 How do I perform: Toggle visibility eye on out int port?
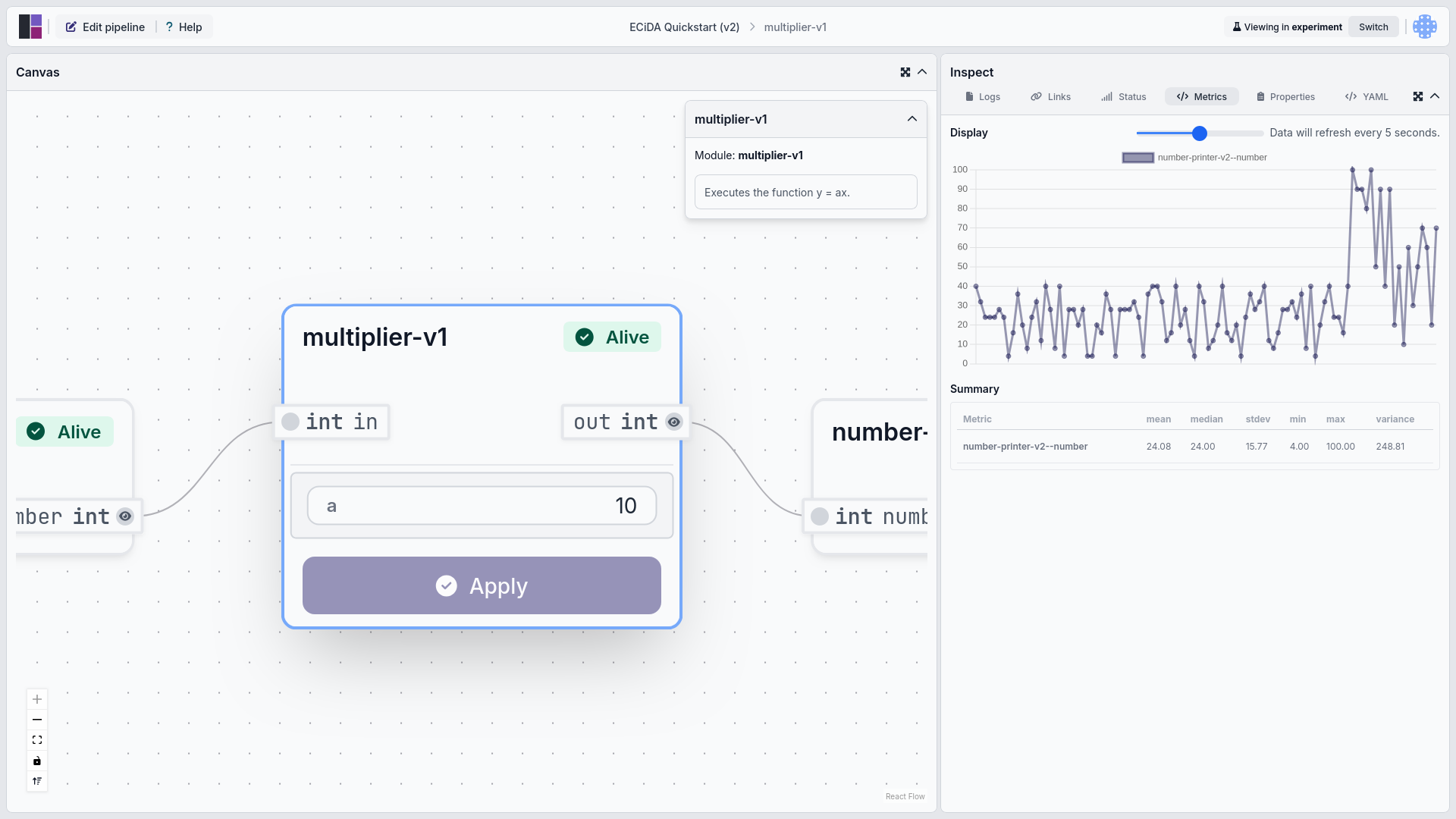click(x=673, y=422)
